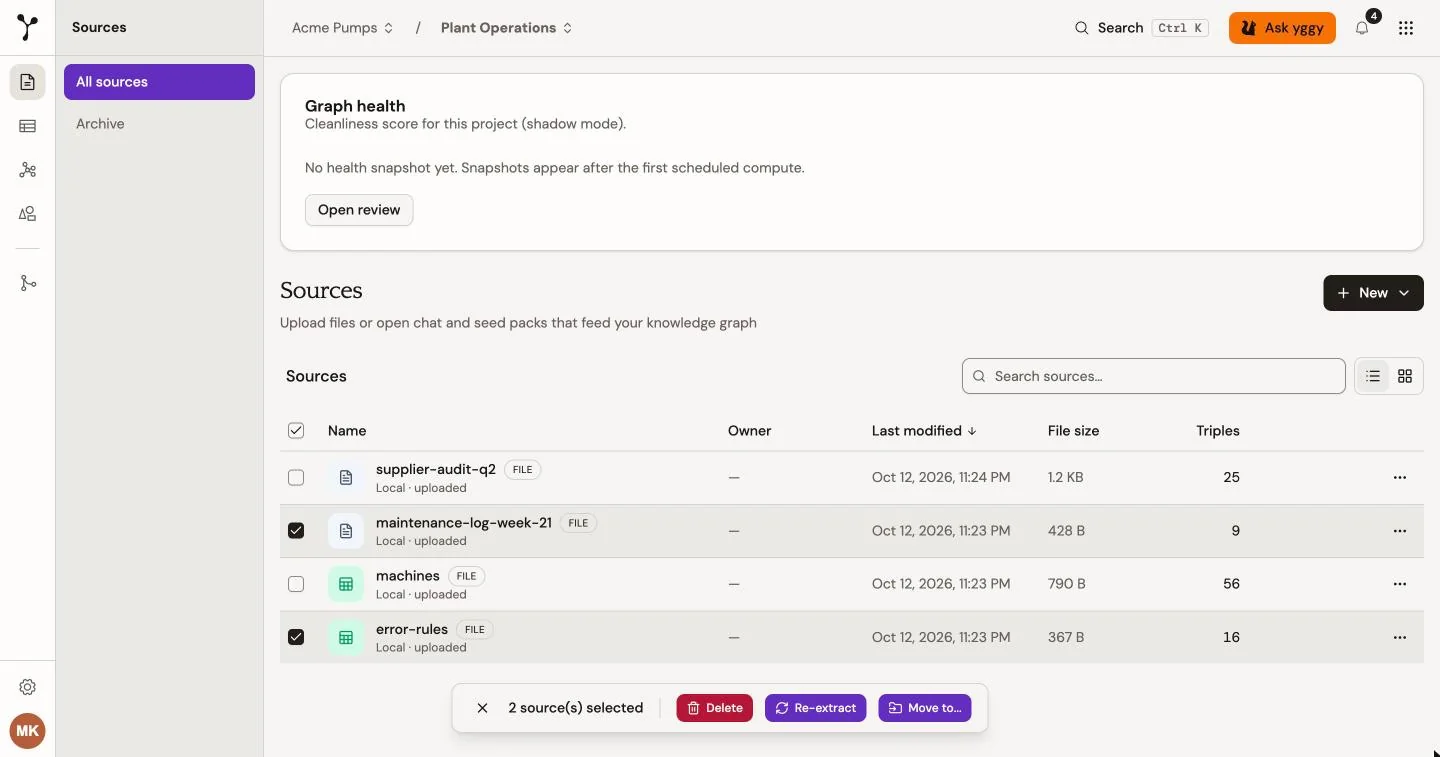
Task: Toggle the select-all checkbox in header
Action: 296,431
